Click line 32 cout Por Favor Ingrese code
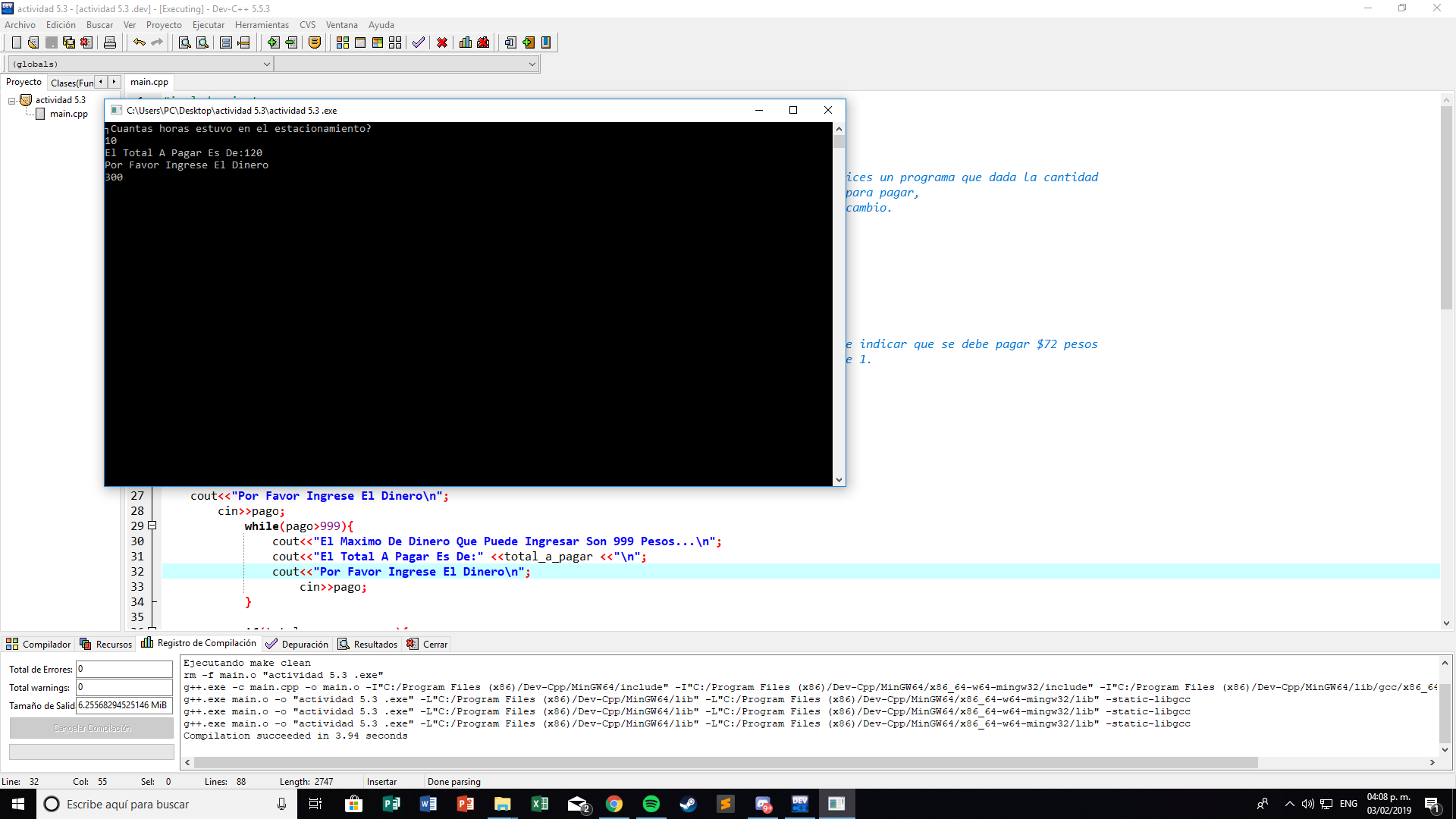 tap(401, 572)
